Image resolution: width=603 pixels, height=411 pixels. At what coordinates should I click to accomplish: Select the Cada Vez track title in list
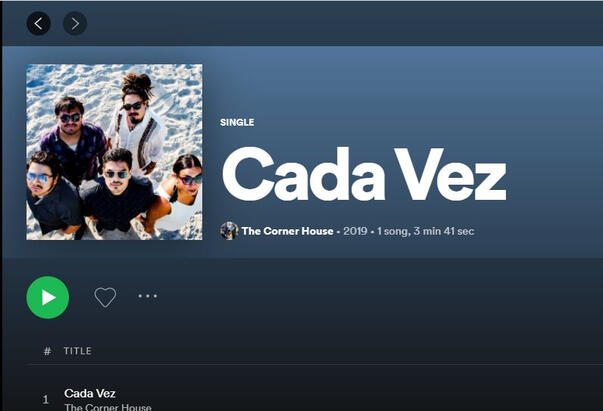coord(90,393)
